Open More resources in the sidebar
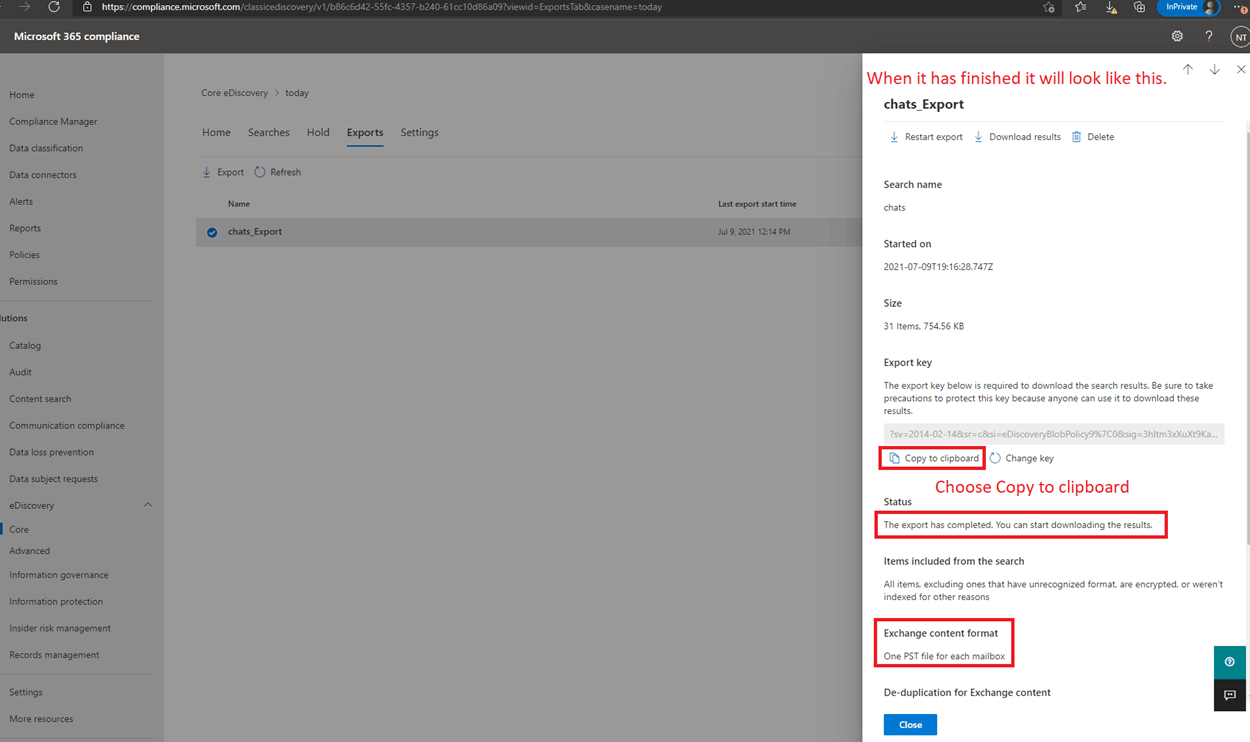Screen dimensions: 1250x742 coord(41,719)
